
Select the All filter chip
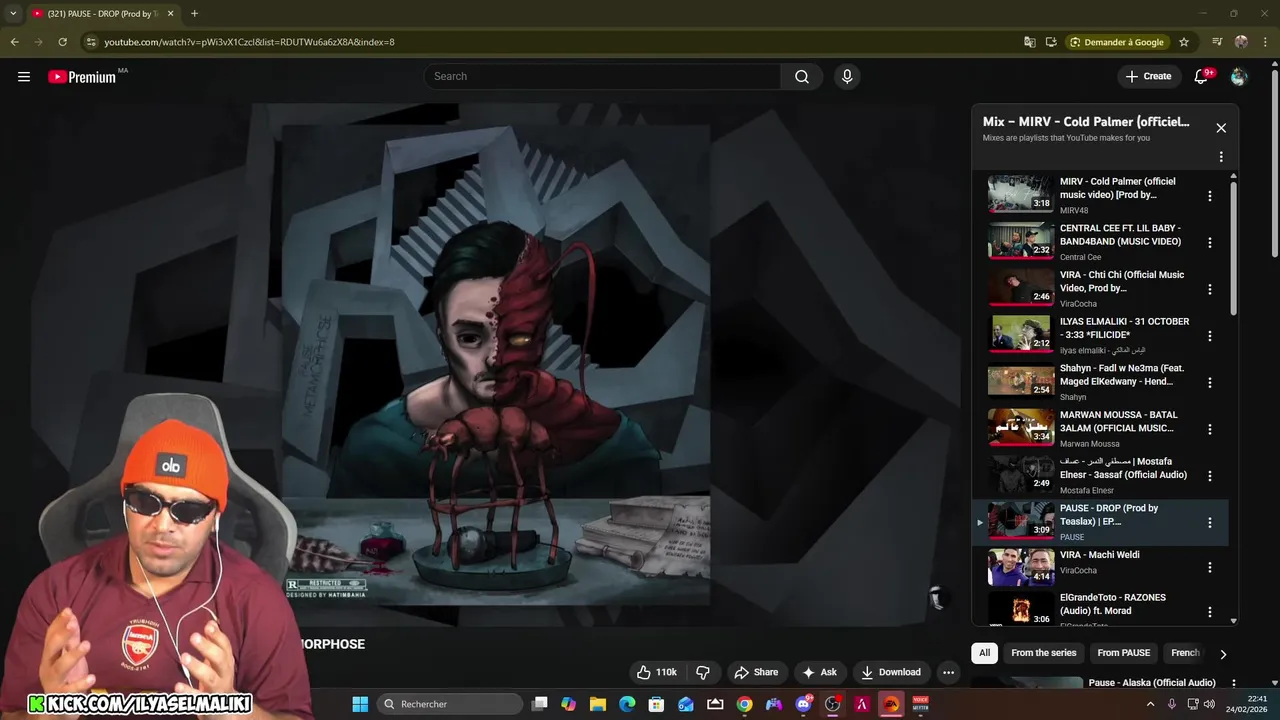point(984,653)
